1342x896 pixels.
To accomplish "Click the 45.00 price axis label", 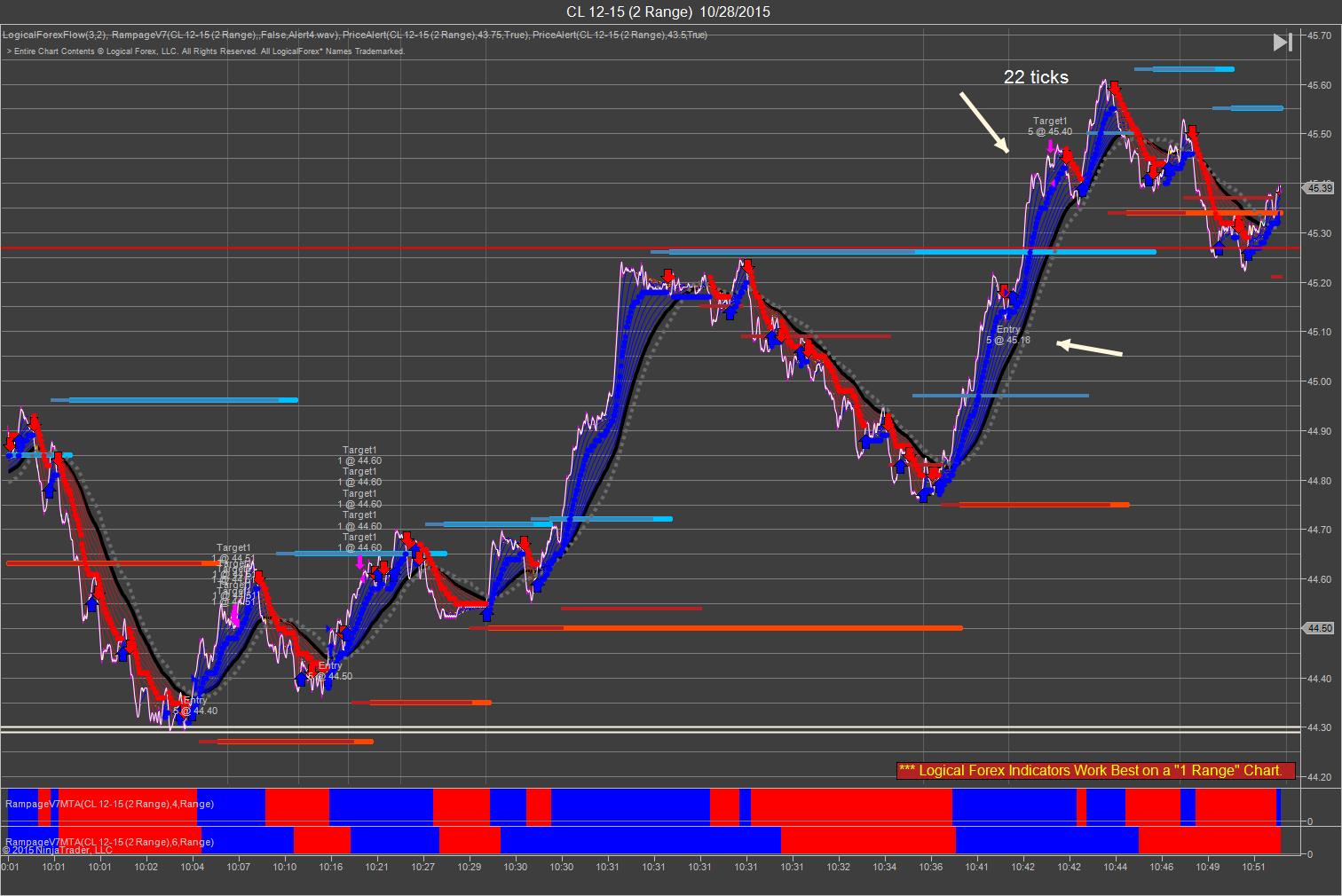I will tap(1319, 381).
